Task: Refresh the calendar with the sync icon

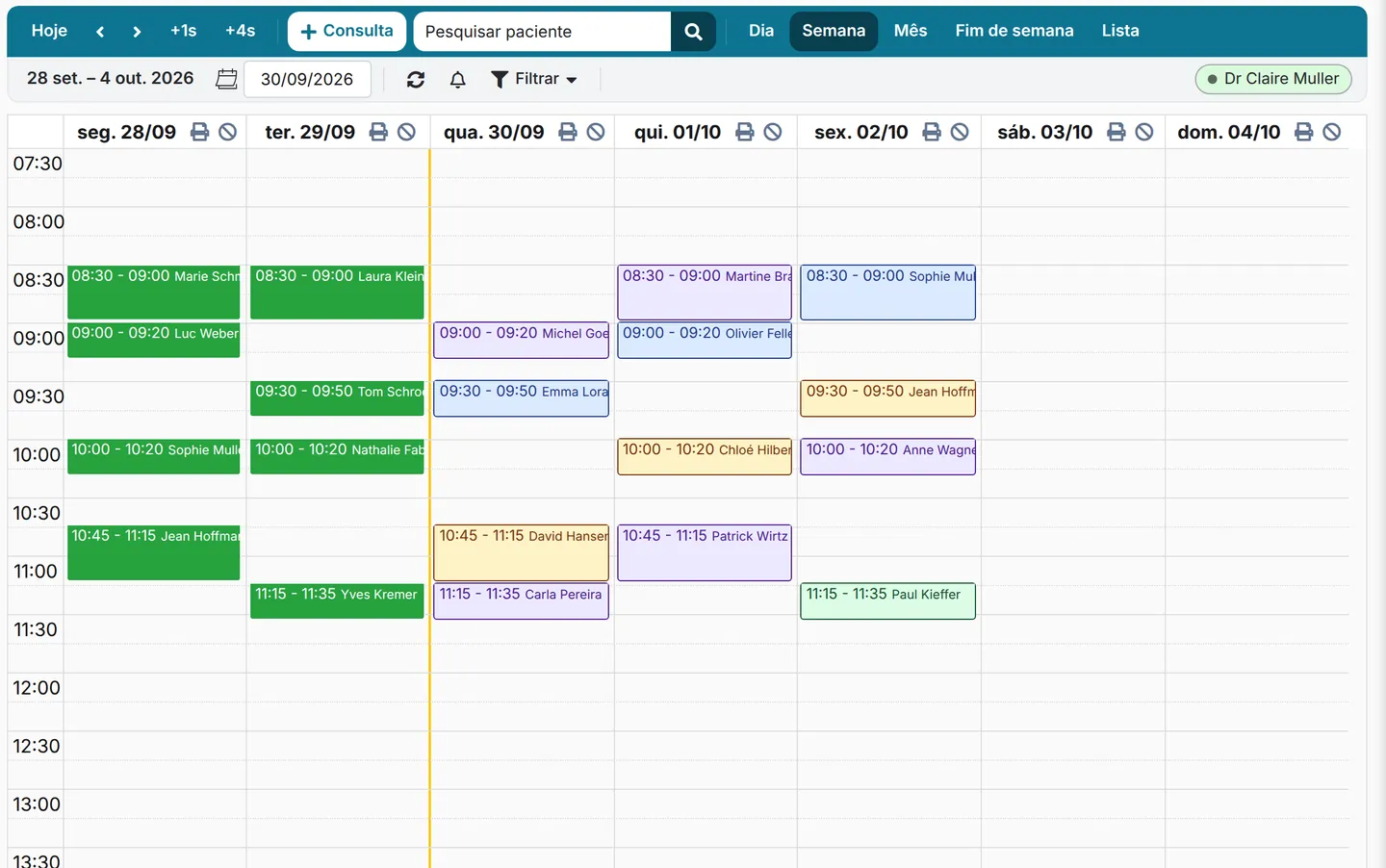Action: click(x=416, y=80)
